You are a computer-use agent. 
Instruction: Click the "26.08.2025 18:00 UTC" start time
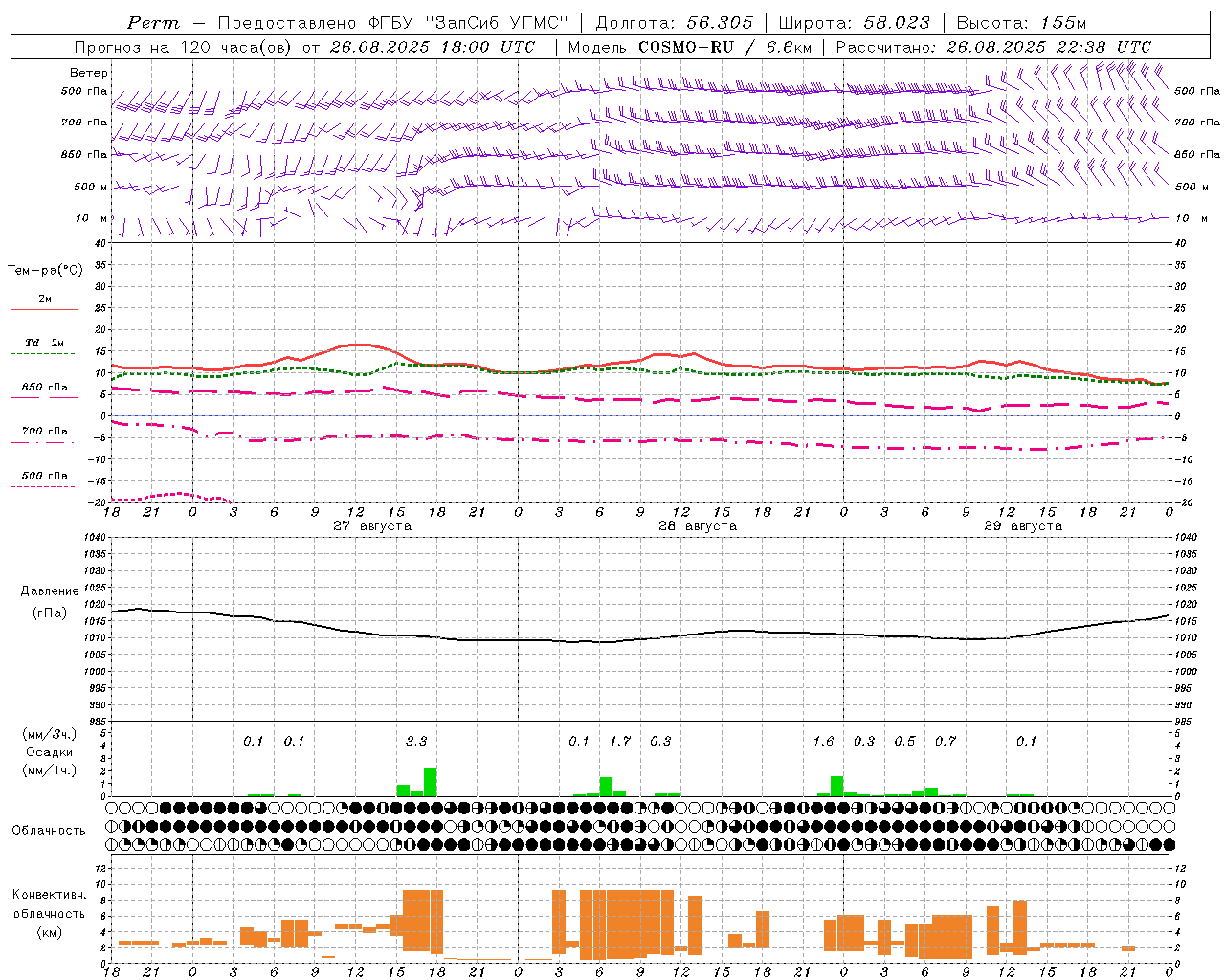[x=432, y=47]
